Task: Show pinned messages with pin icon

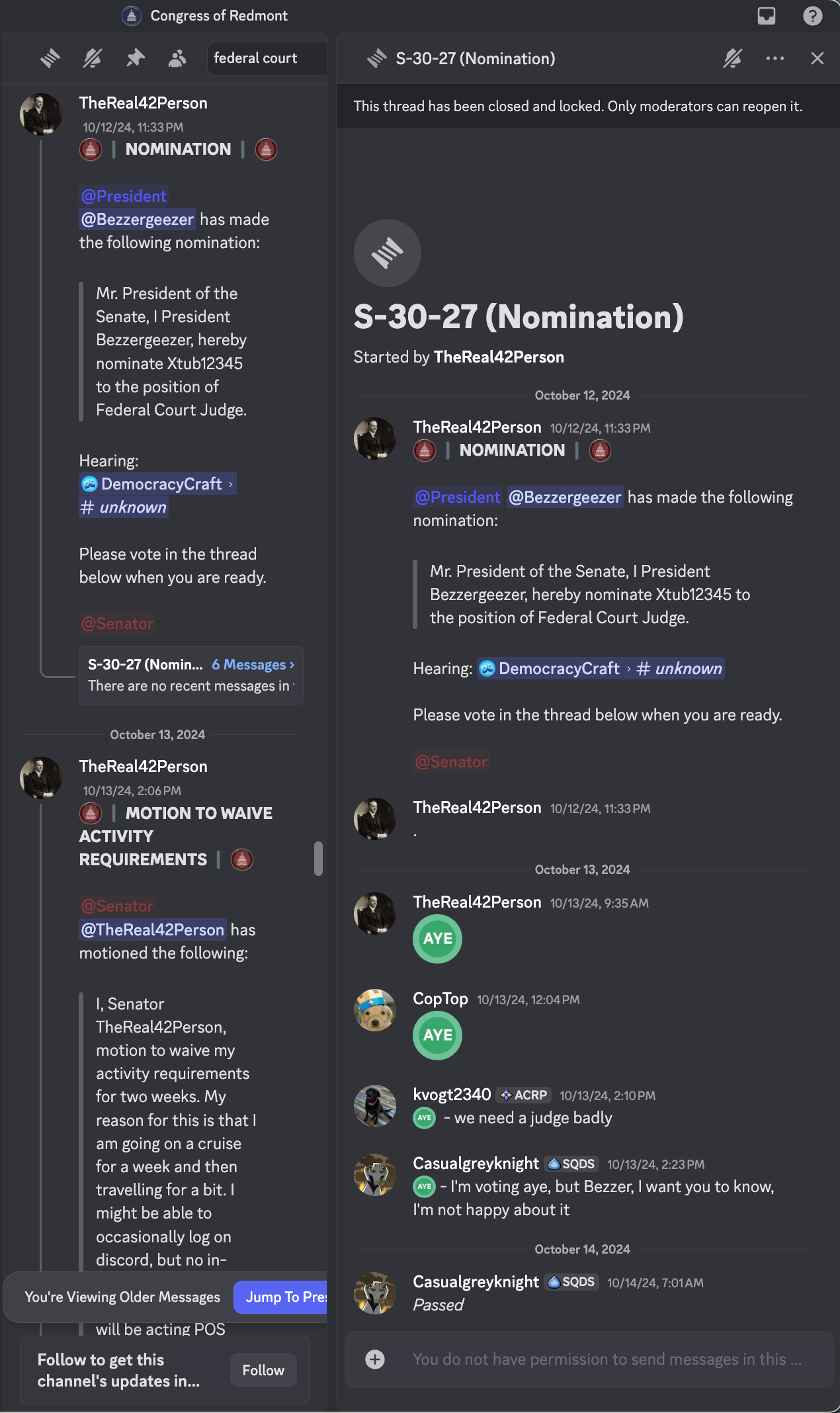Action: (x=135, y=58)
